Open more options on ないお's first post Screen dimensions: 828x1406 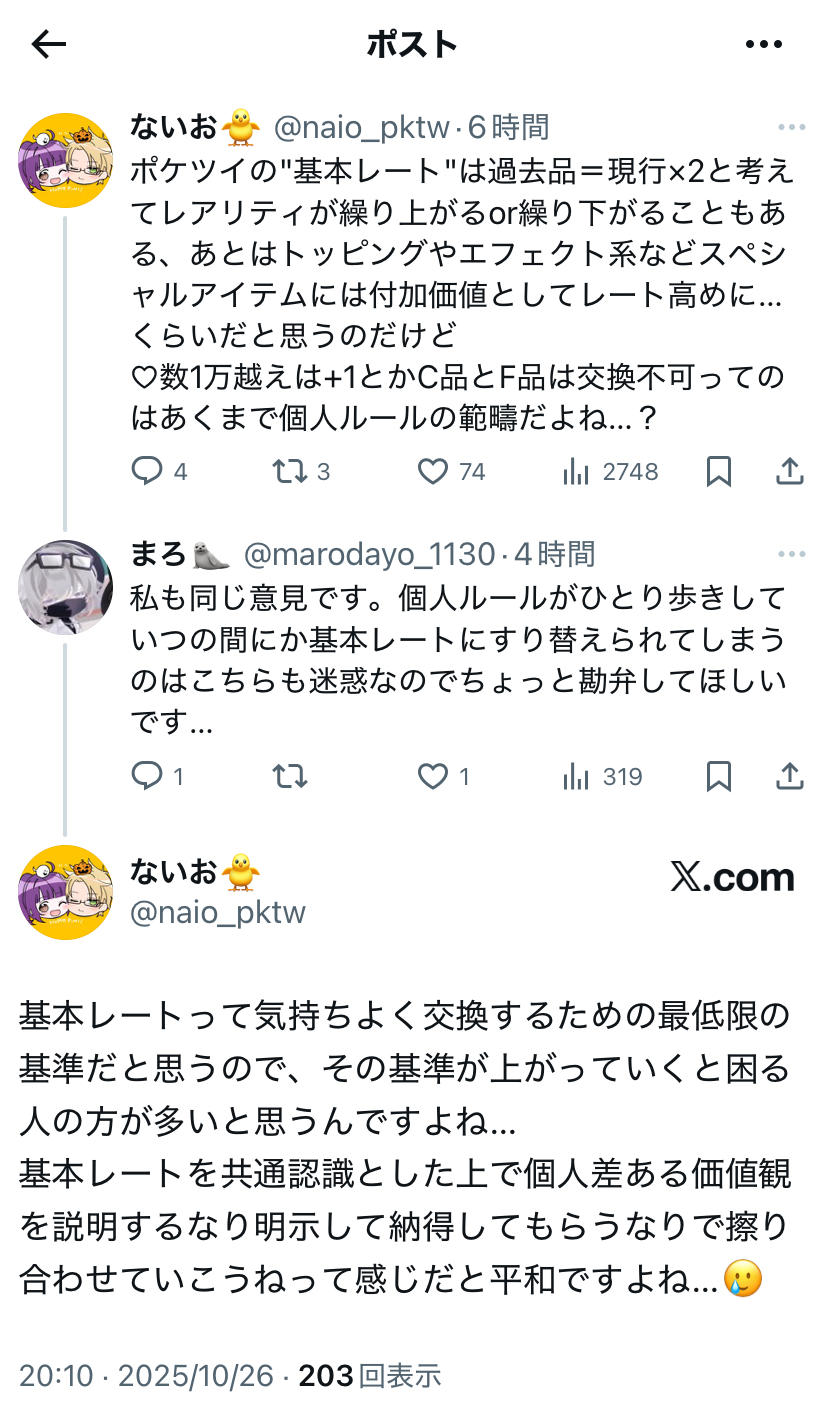pyautogui.click(x=791, y=128)
